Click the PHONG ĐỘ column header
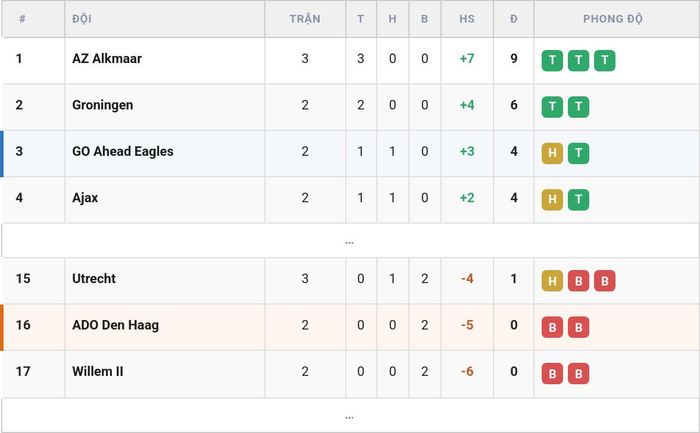700x433 pixels. point(613,19)
